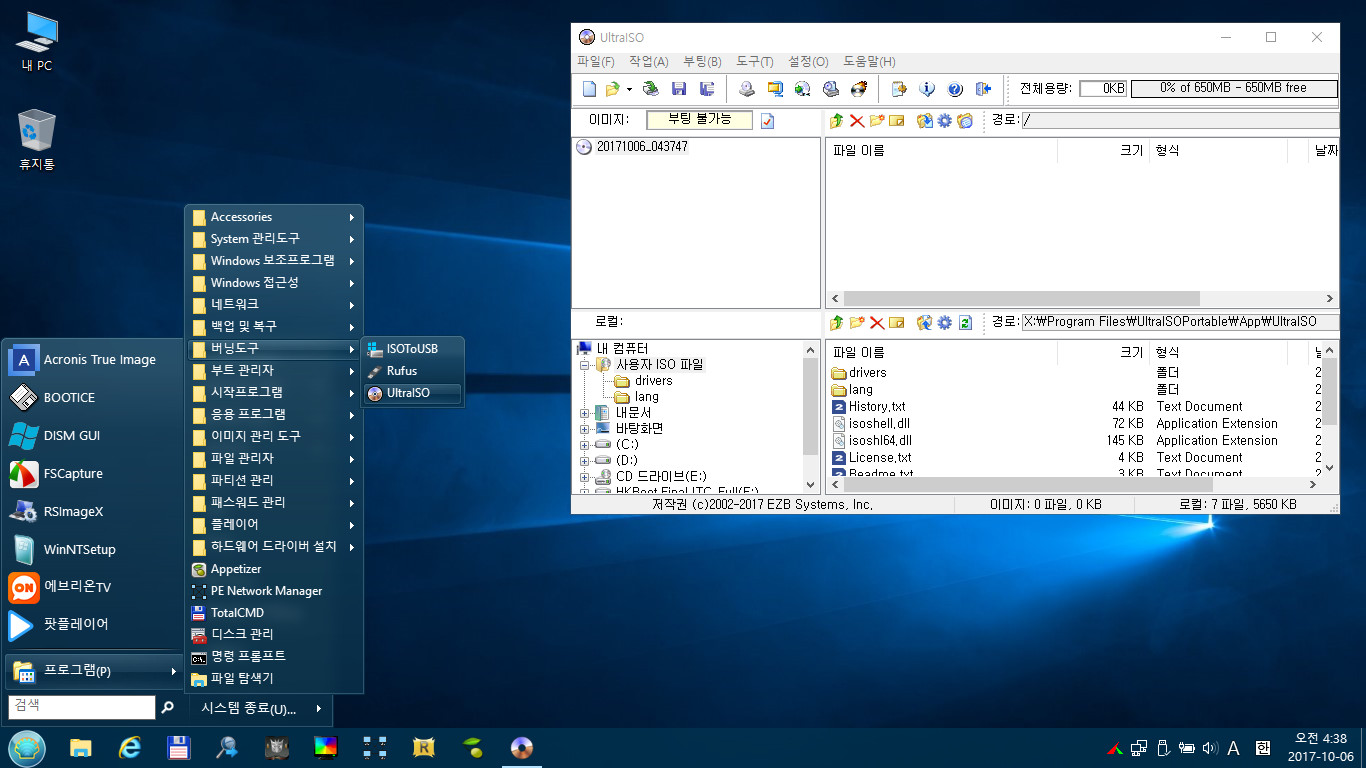The height and width of the screenshot is (768, 1366).
Task: Launch UltraISO from the 버닝도구 submenu
Action: click(412, 393)
